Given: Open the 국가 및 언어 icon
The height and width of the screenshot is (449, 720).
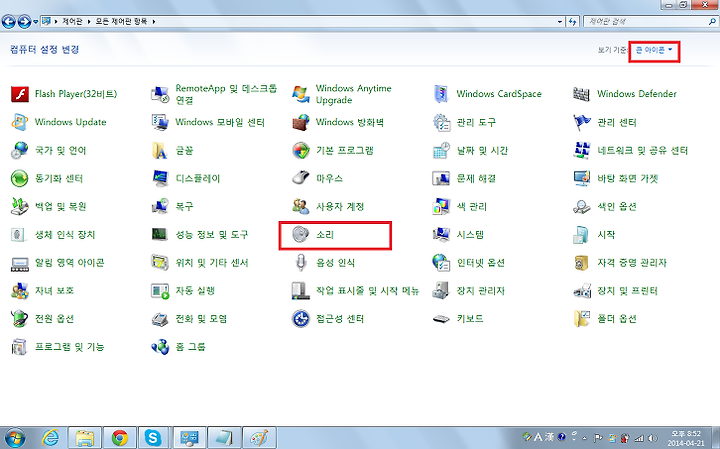Looking at the screenshot, I should click(20, 150).
